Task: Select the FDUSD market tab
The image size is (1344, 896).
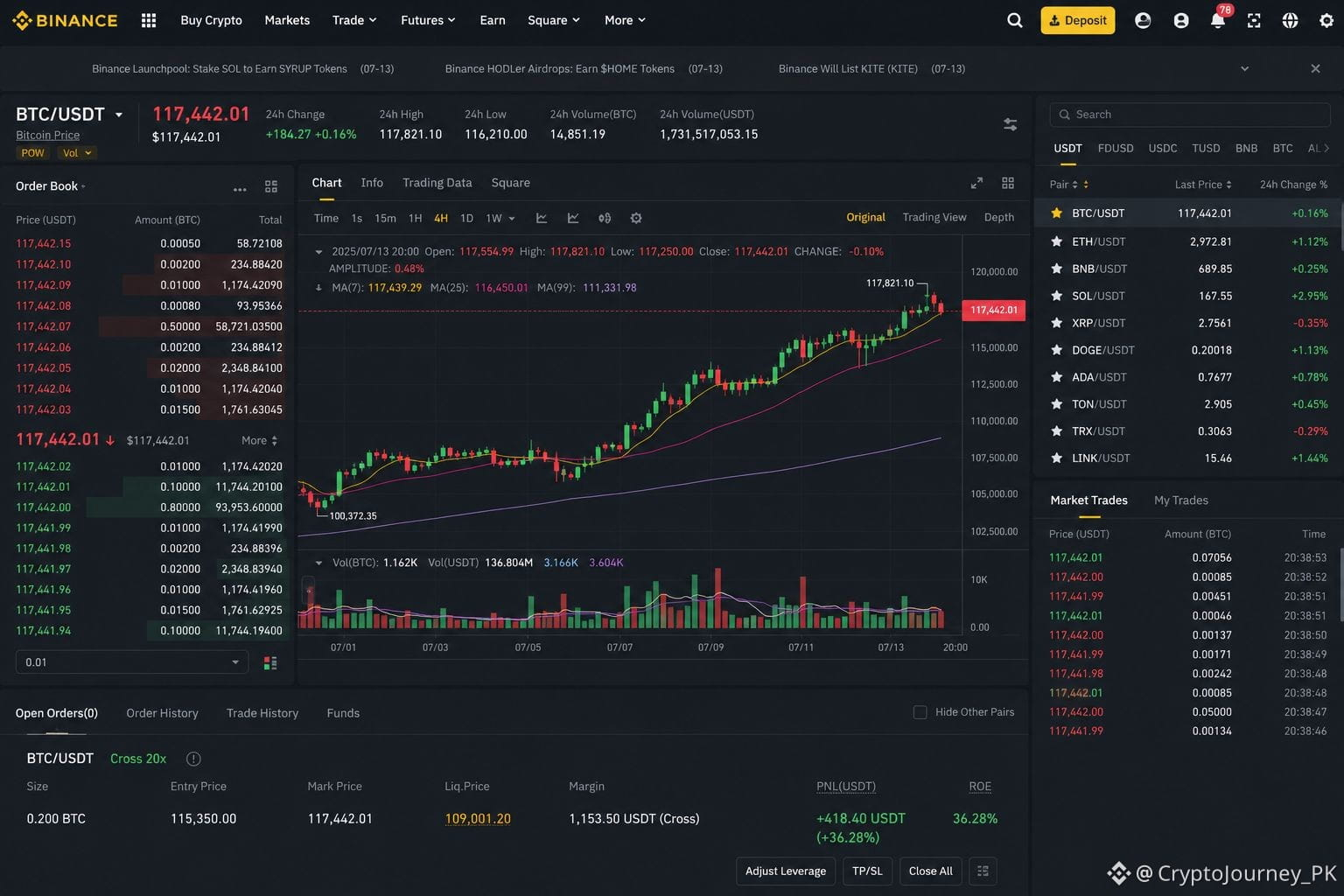Action: click(x=1116, y=149)
